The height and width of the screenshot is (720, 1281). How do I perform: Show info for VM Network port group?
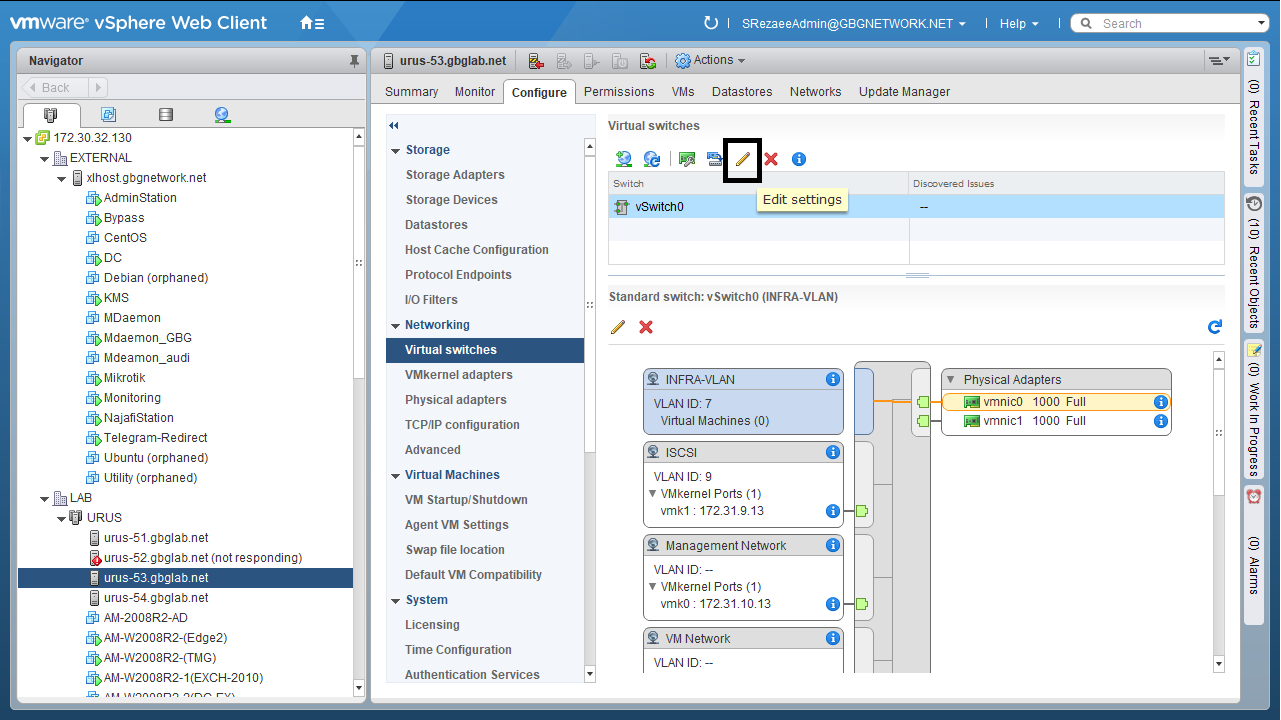click(x=832, y=639)
